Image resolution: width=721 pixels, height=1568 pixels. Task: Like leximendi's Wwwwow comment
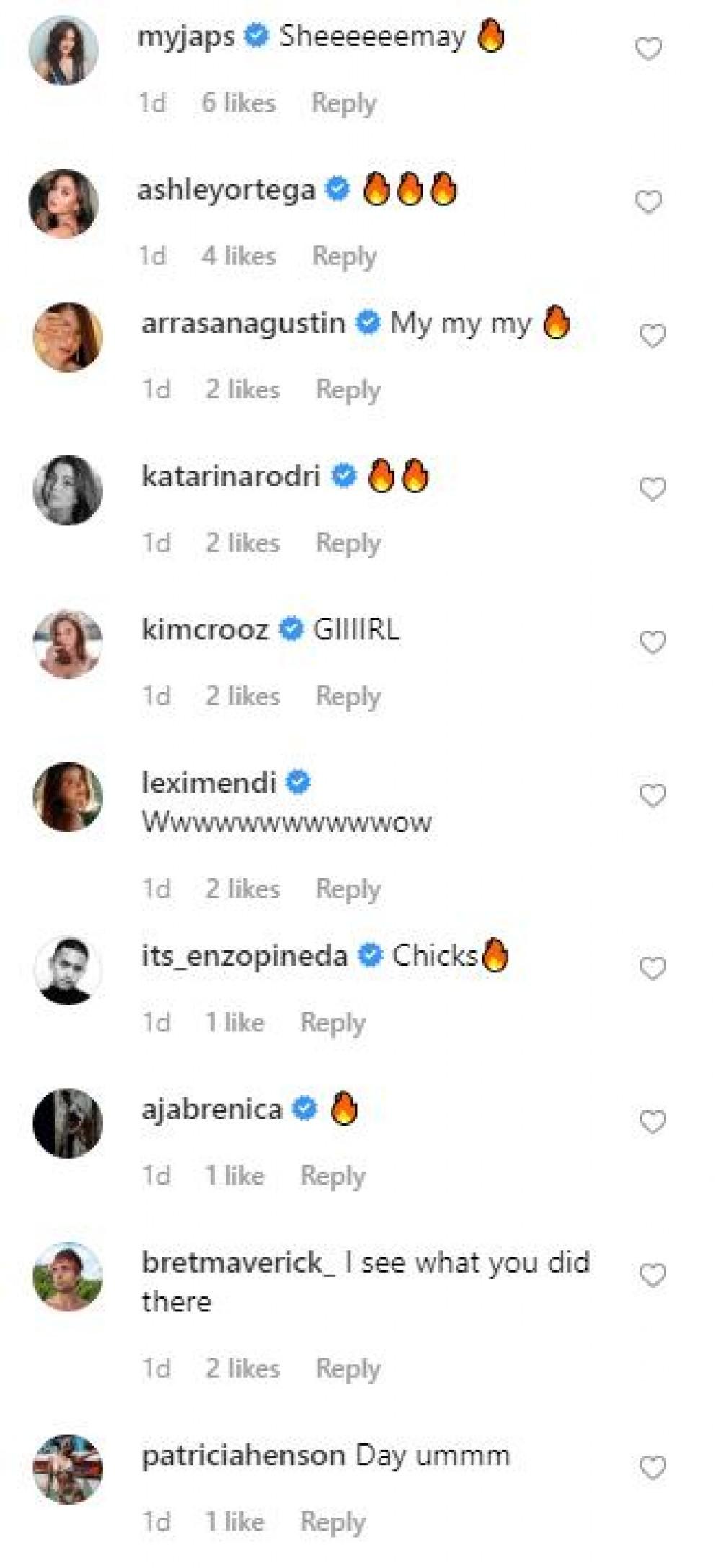click(653, 796)
